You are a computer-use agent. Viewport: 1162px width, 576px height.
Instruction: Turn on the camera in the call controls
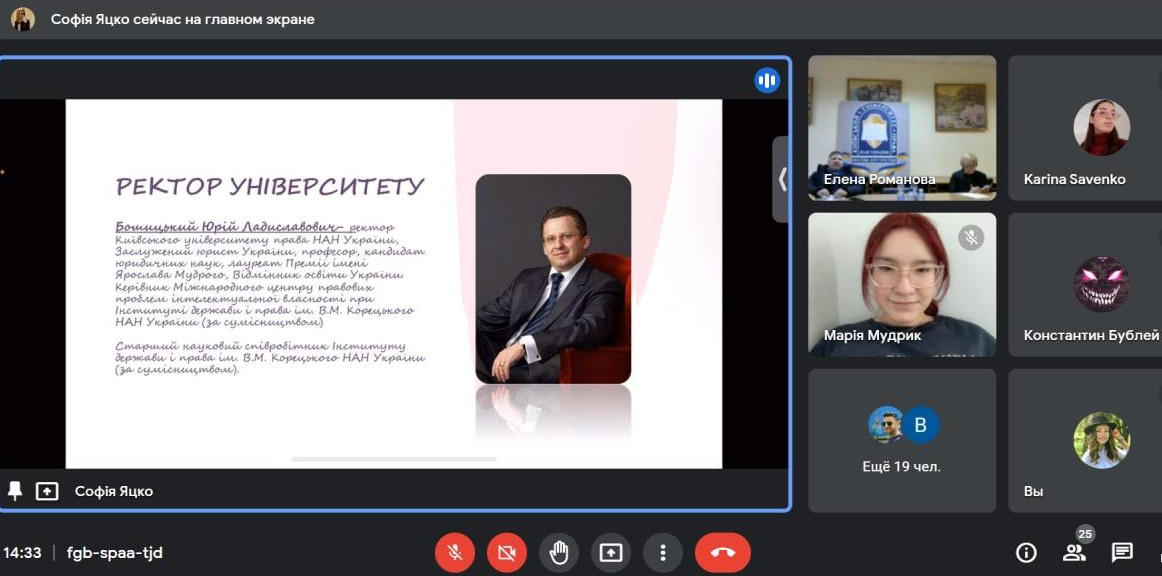pos(506,552)
